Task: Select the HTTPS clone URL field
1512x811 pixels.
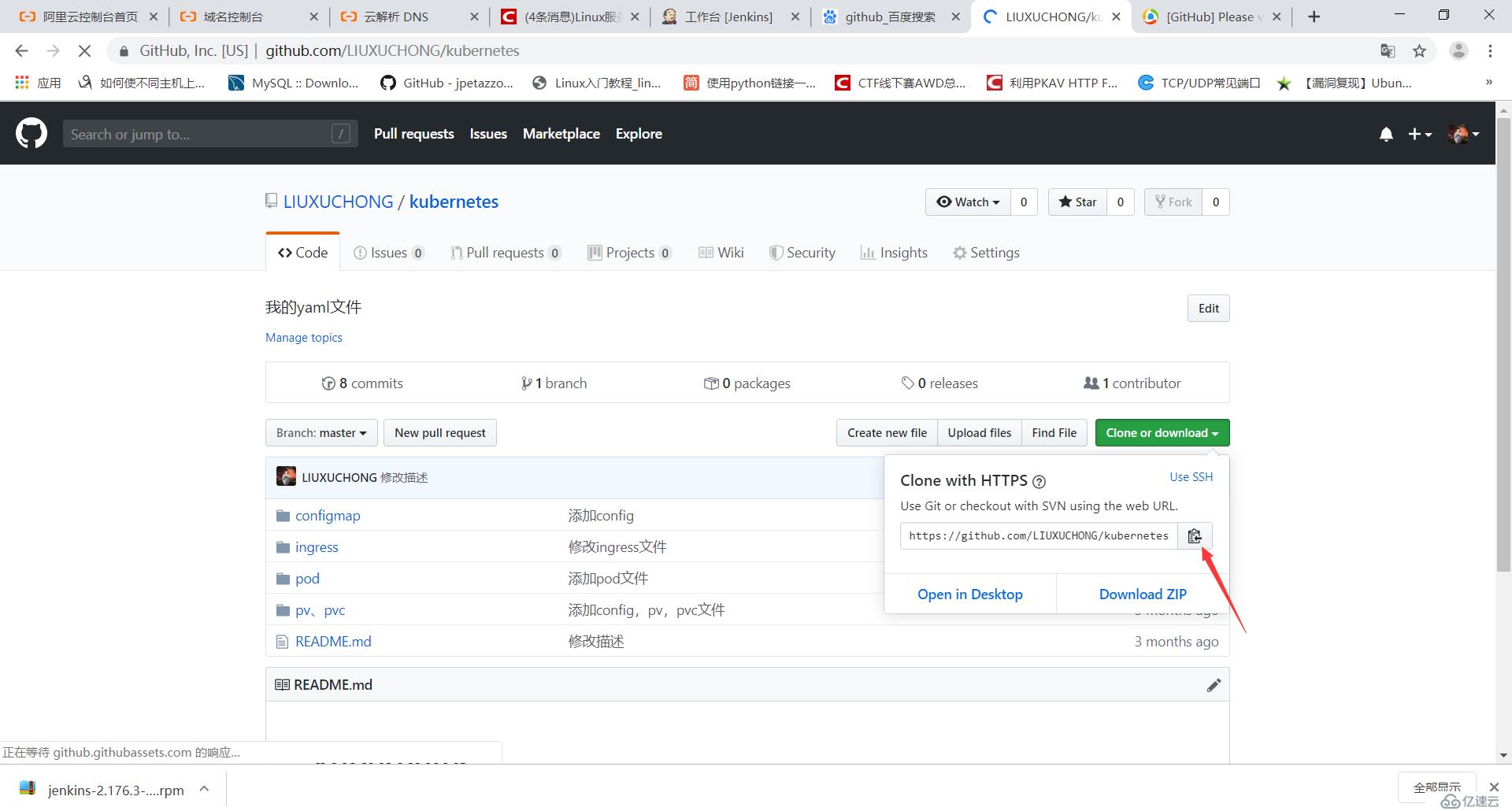Action: pyautogui.click(x=1039, y=535)
